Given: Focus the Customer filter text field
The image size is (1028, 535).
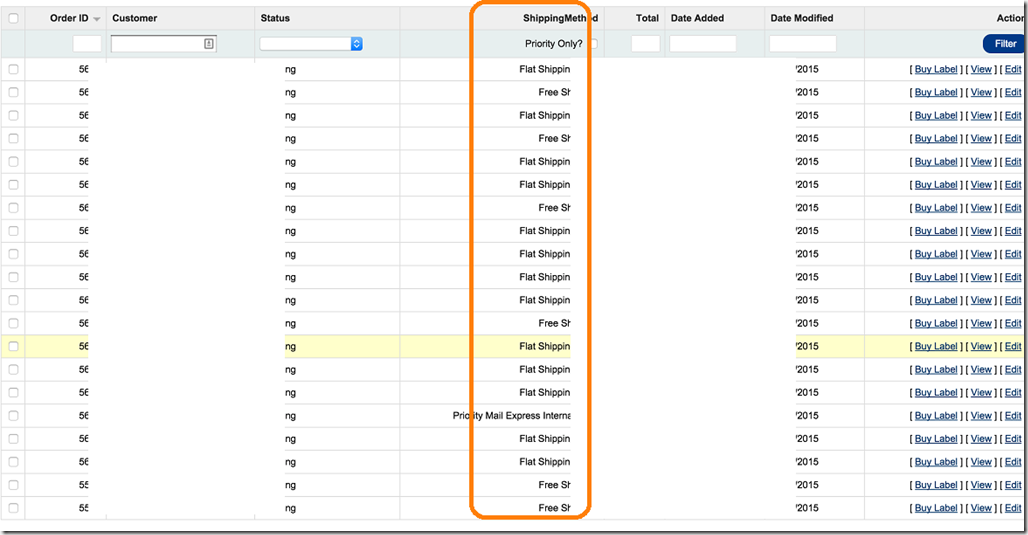Looking at the screenshot, I should point(163,44).
